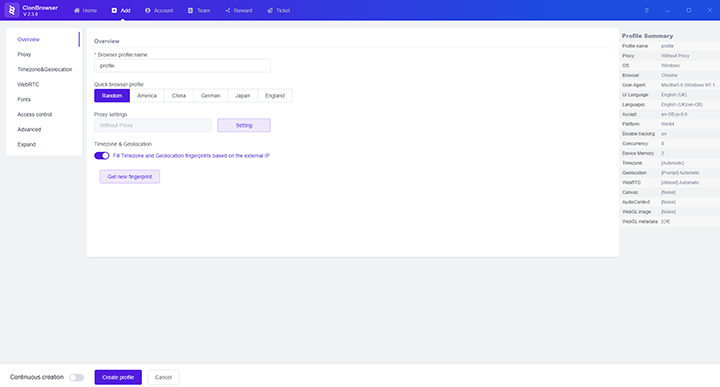720x387 pixels.
Task: Select Overview in the sidebar
Action: pos(28,39)
